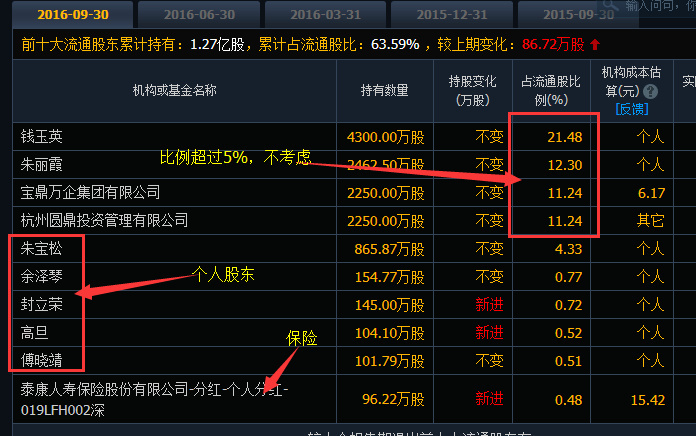
Task: Click the 反馈 feedback link
Action: [x=632, y=109]
